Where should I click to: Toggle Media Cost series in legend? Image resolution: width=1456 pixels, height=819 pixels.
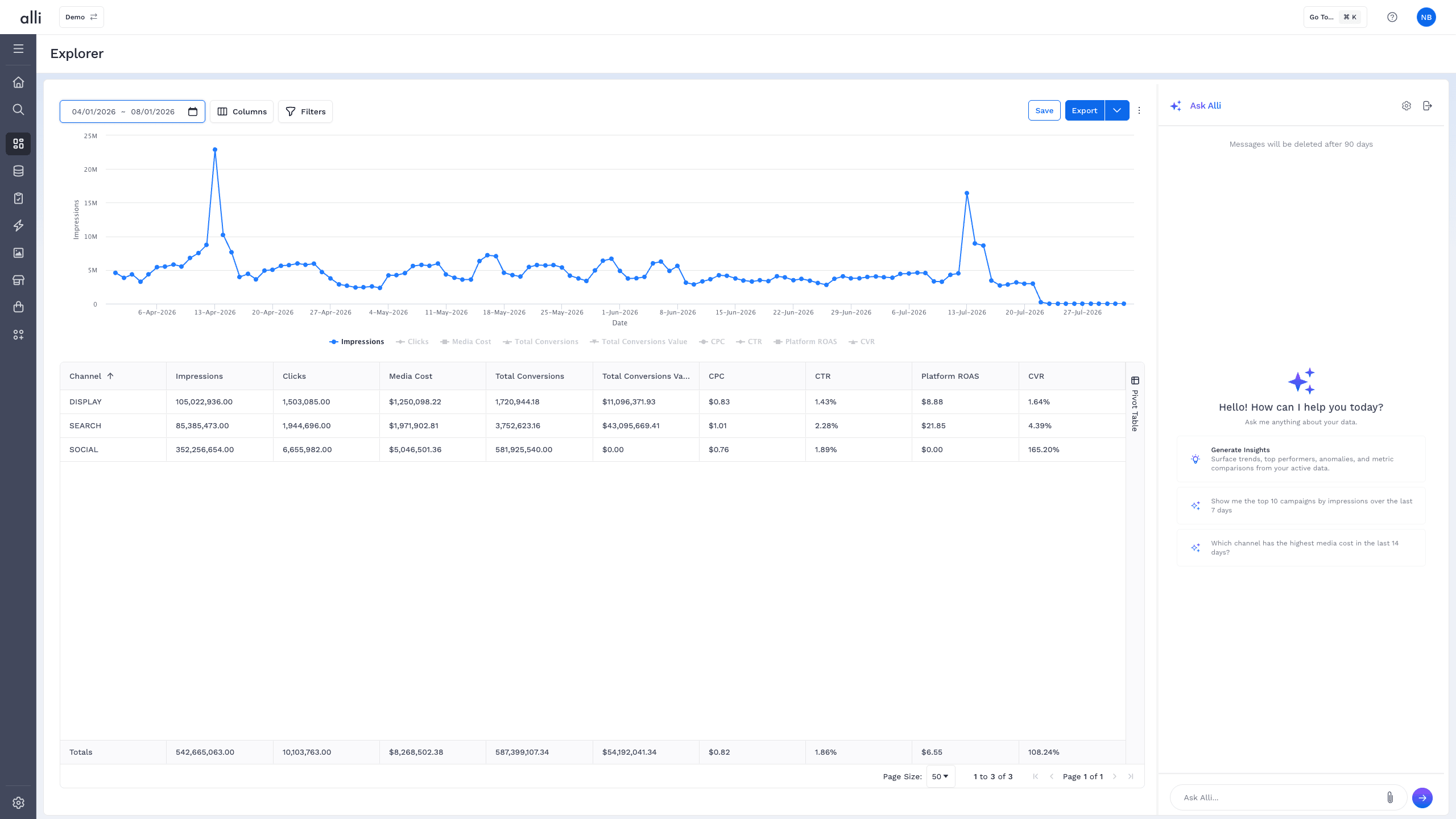coord(466,342)
